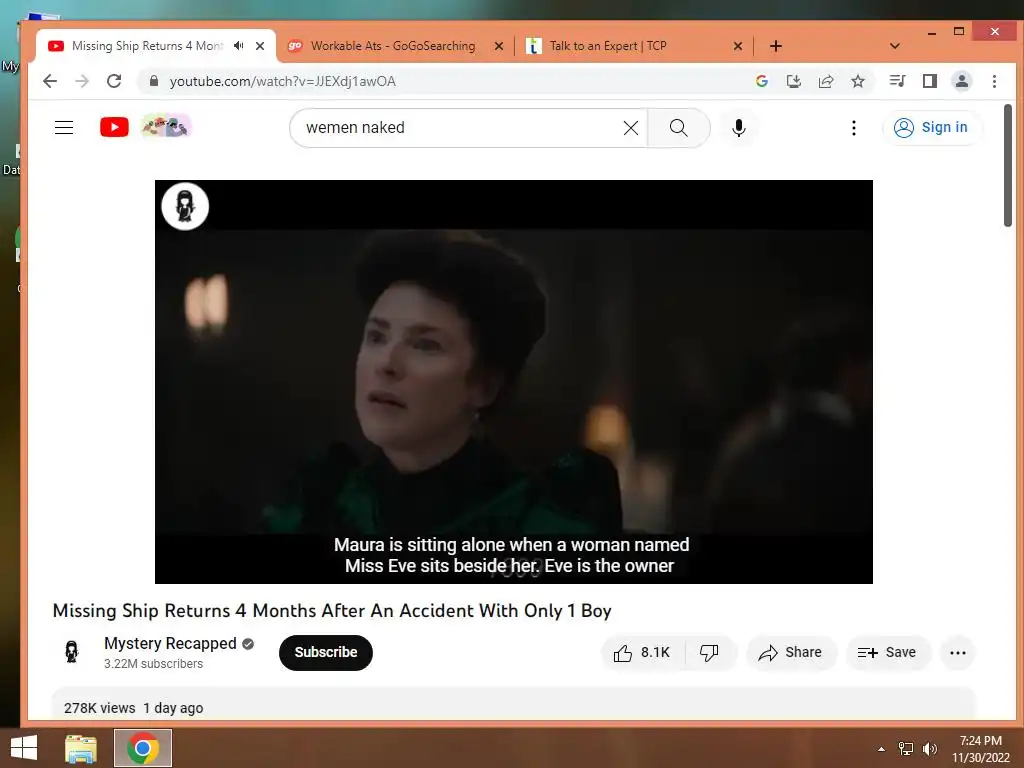Click the video title text
The image size is (1024, 768).
pyautogui.click(x=332, y=611)
